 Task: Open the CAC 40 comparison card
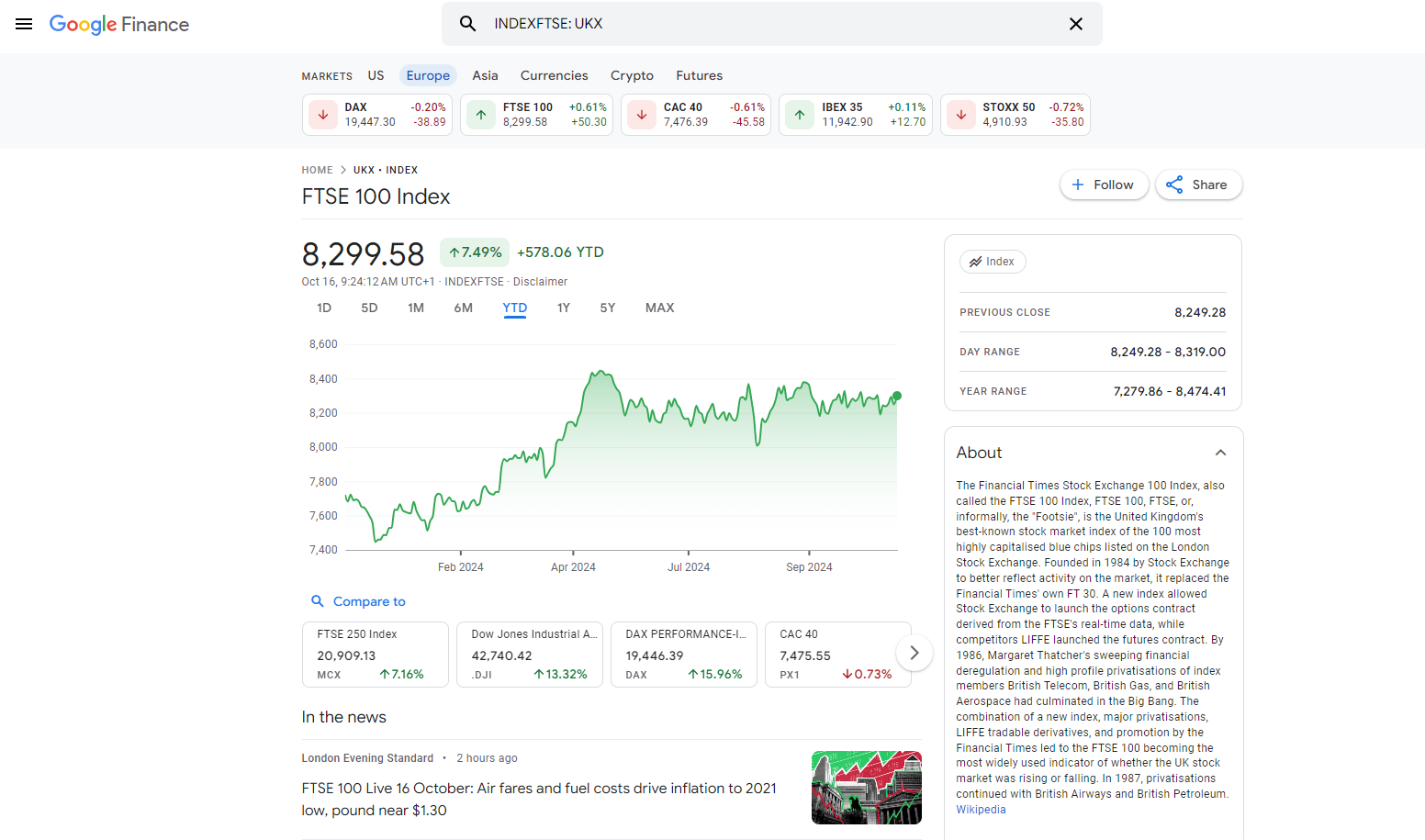[838, 655]
